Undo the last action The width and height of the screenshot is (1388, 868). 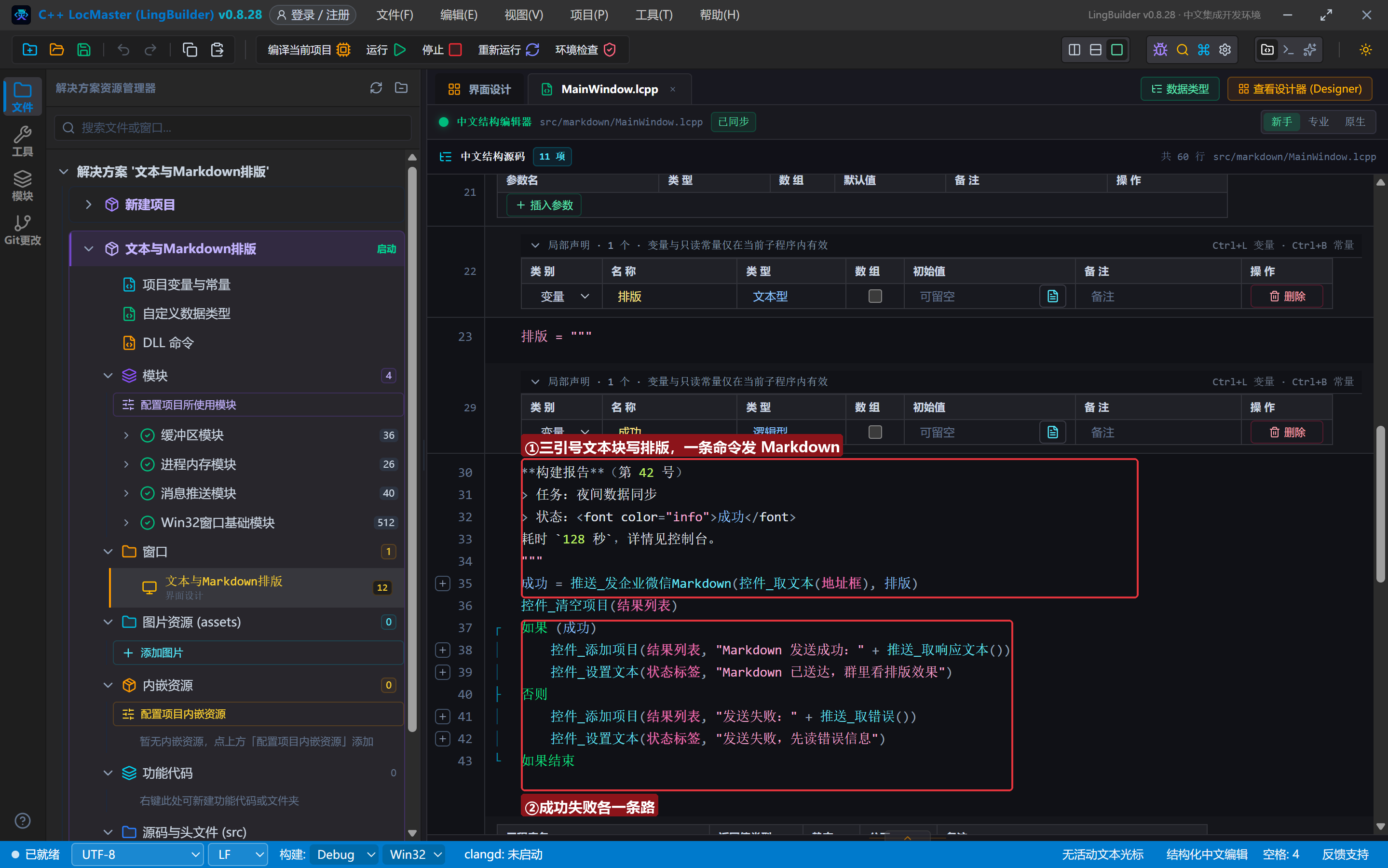click(123, 50)
